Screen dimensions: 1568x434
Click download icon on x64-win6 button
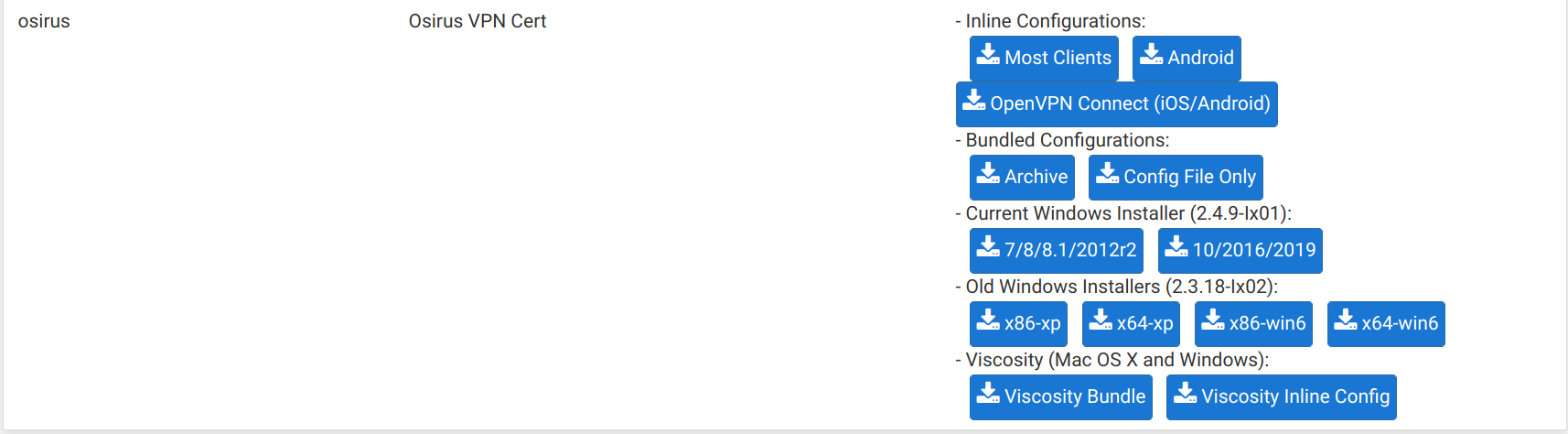click(x=1346, y=320)
